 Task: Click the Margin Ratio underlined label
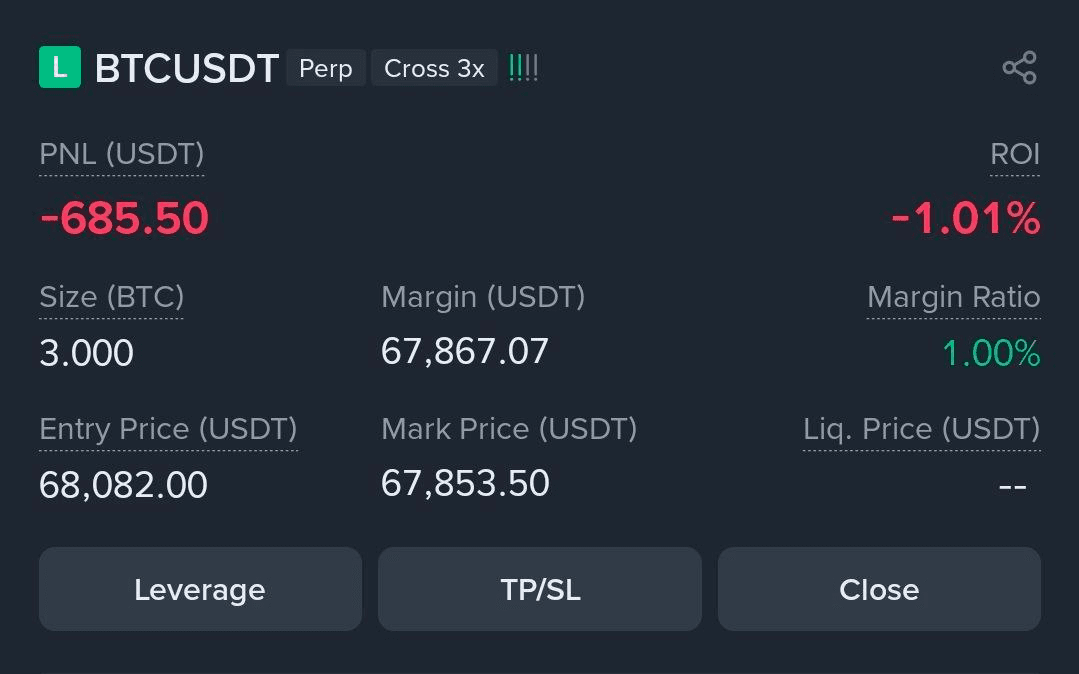click(x=953, y=297)
